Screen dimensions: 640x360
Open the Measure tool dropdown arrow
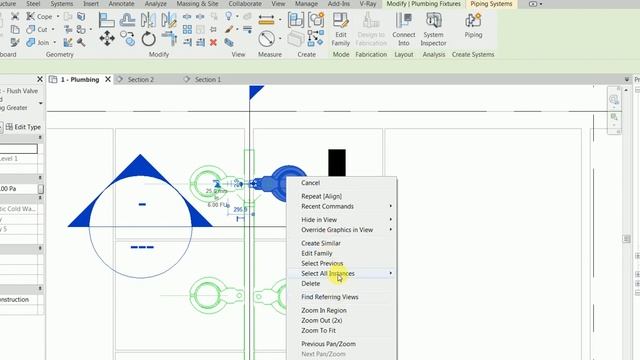click(280, 39)
